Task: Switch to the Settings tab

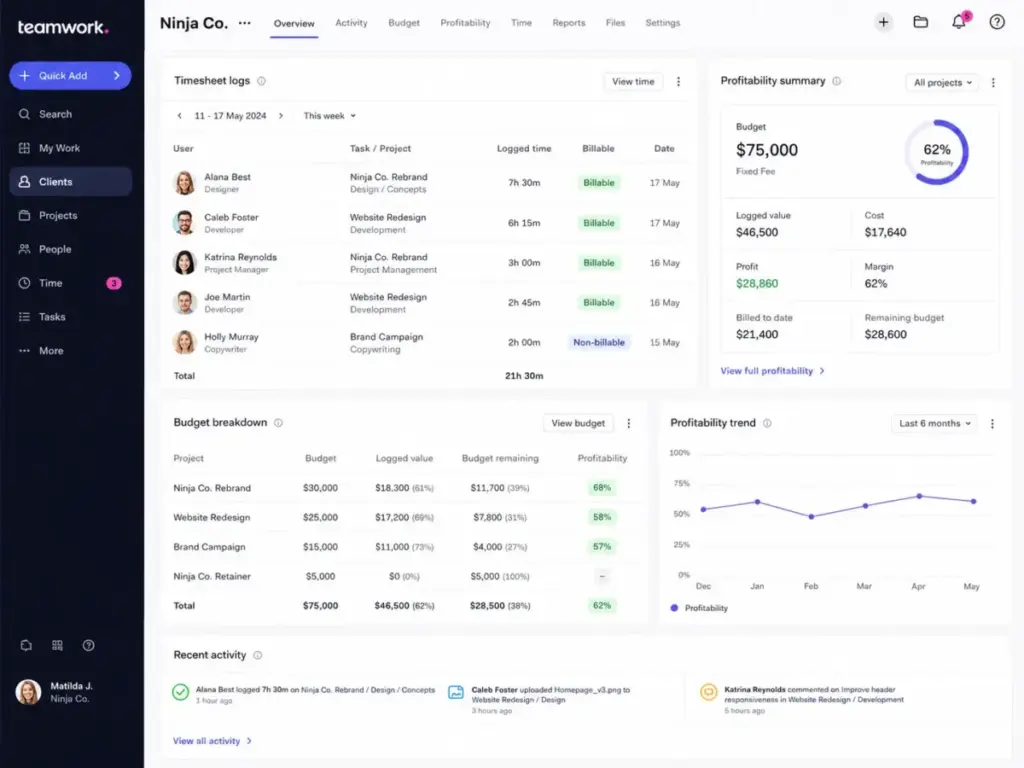Action: click(663, 23)
